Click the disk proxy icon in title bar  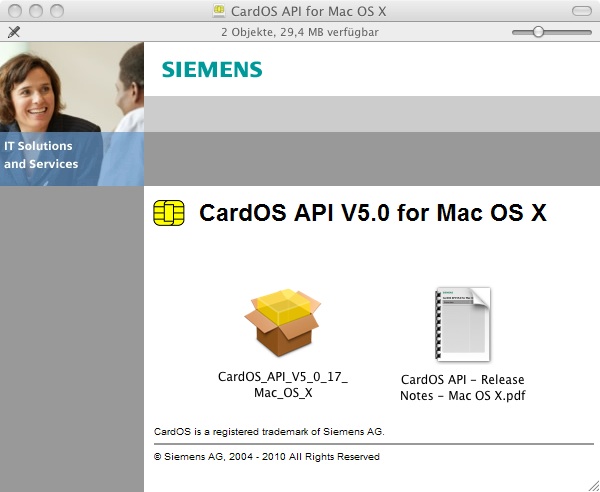coord(219,11)
